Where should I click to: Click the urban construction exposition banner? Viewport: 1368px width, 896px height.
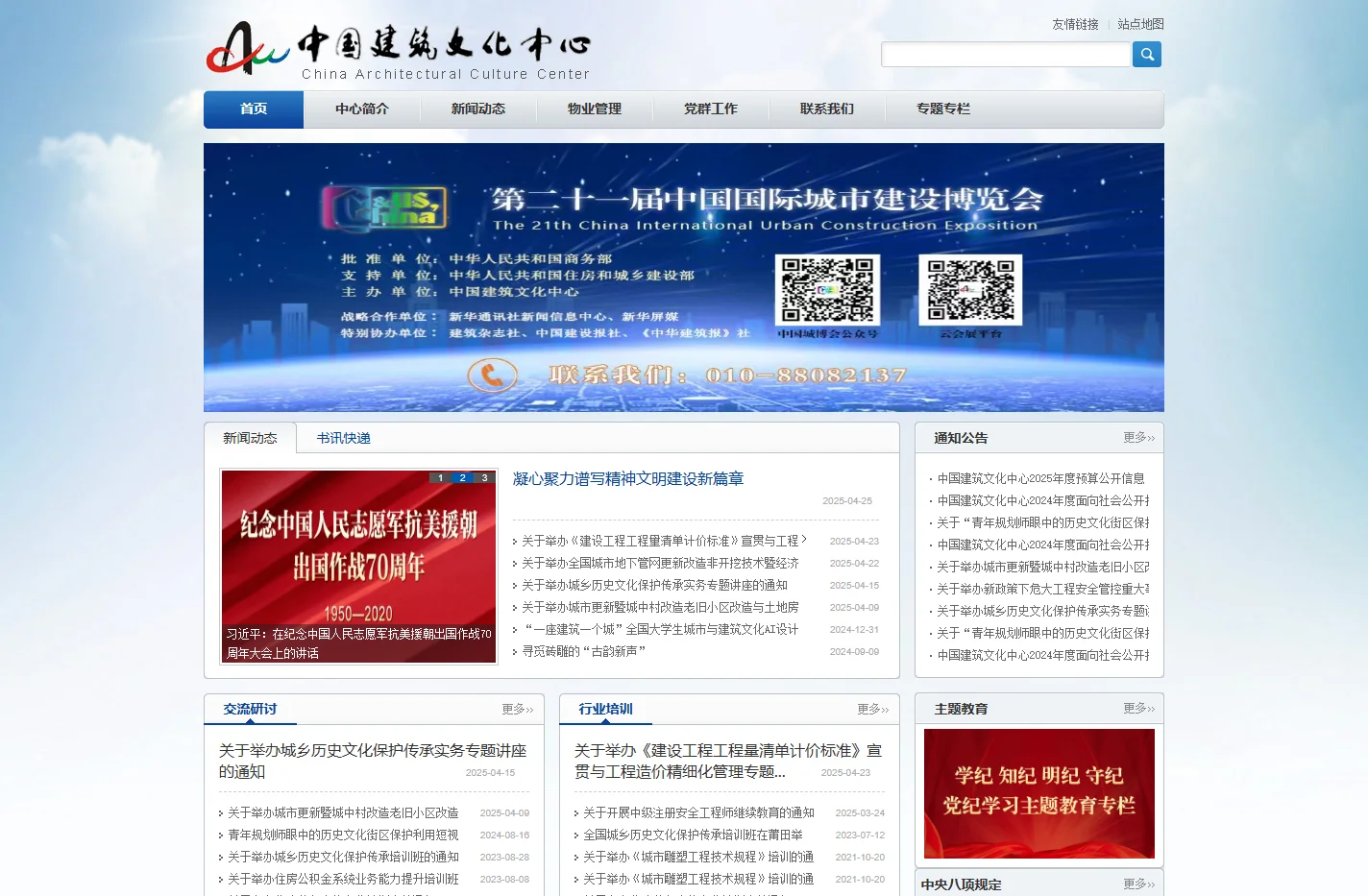click(684, 278)
